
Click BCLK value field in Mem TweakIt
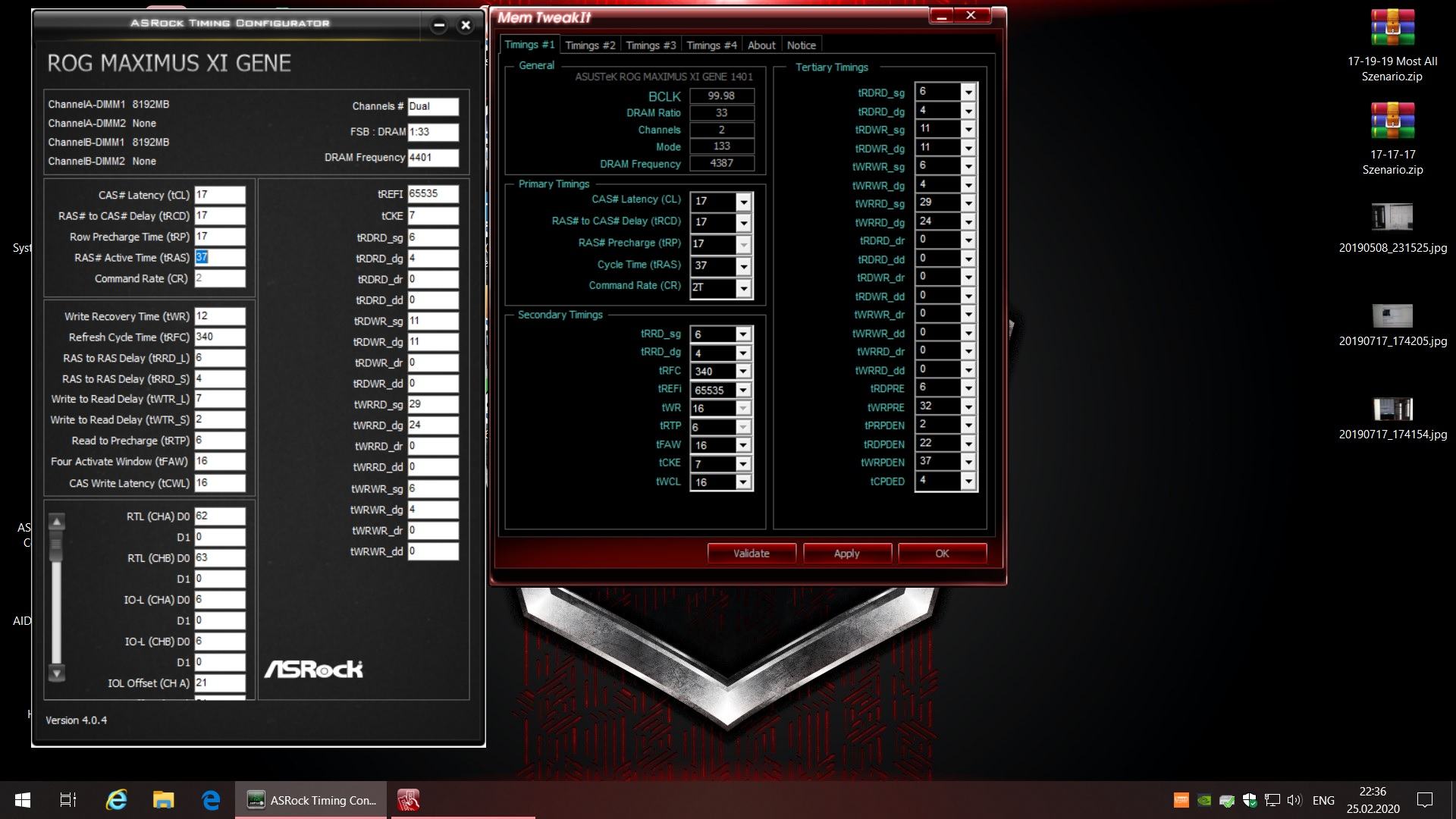722,96
